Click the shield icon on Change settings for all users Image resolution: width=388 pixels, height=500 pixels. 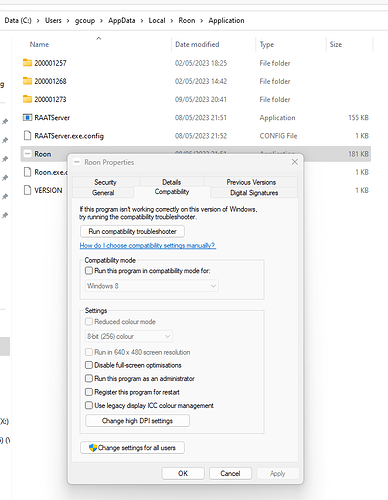pyautogui.click(x=93, y=447)
